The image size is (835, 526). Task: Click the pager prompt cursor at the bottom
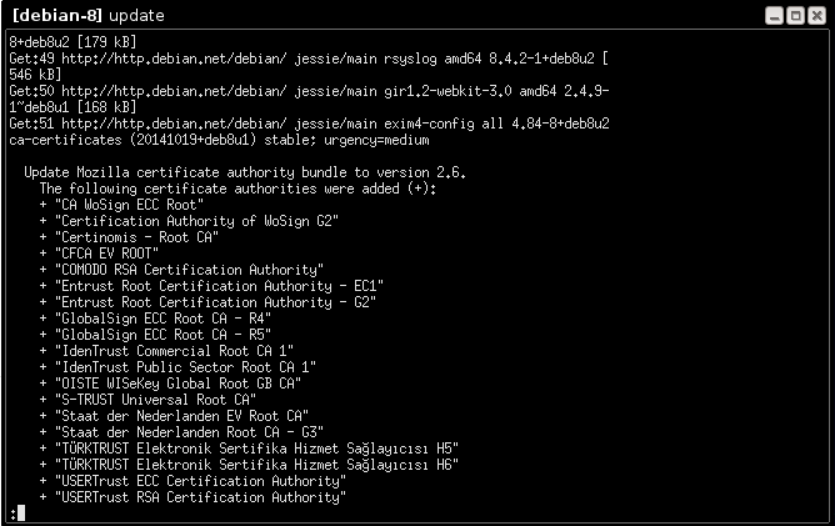tap(21, 513)
